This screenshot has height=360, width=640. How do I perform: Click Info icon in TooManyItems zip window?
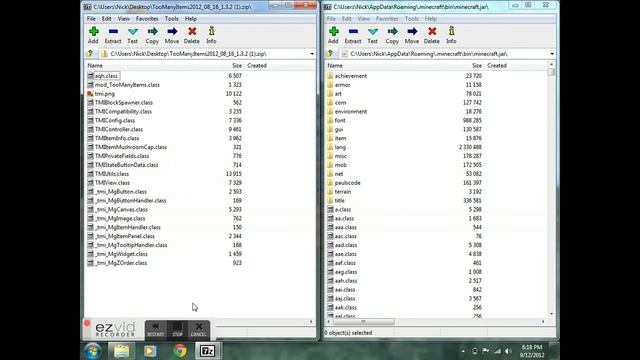tap(211, 31)
